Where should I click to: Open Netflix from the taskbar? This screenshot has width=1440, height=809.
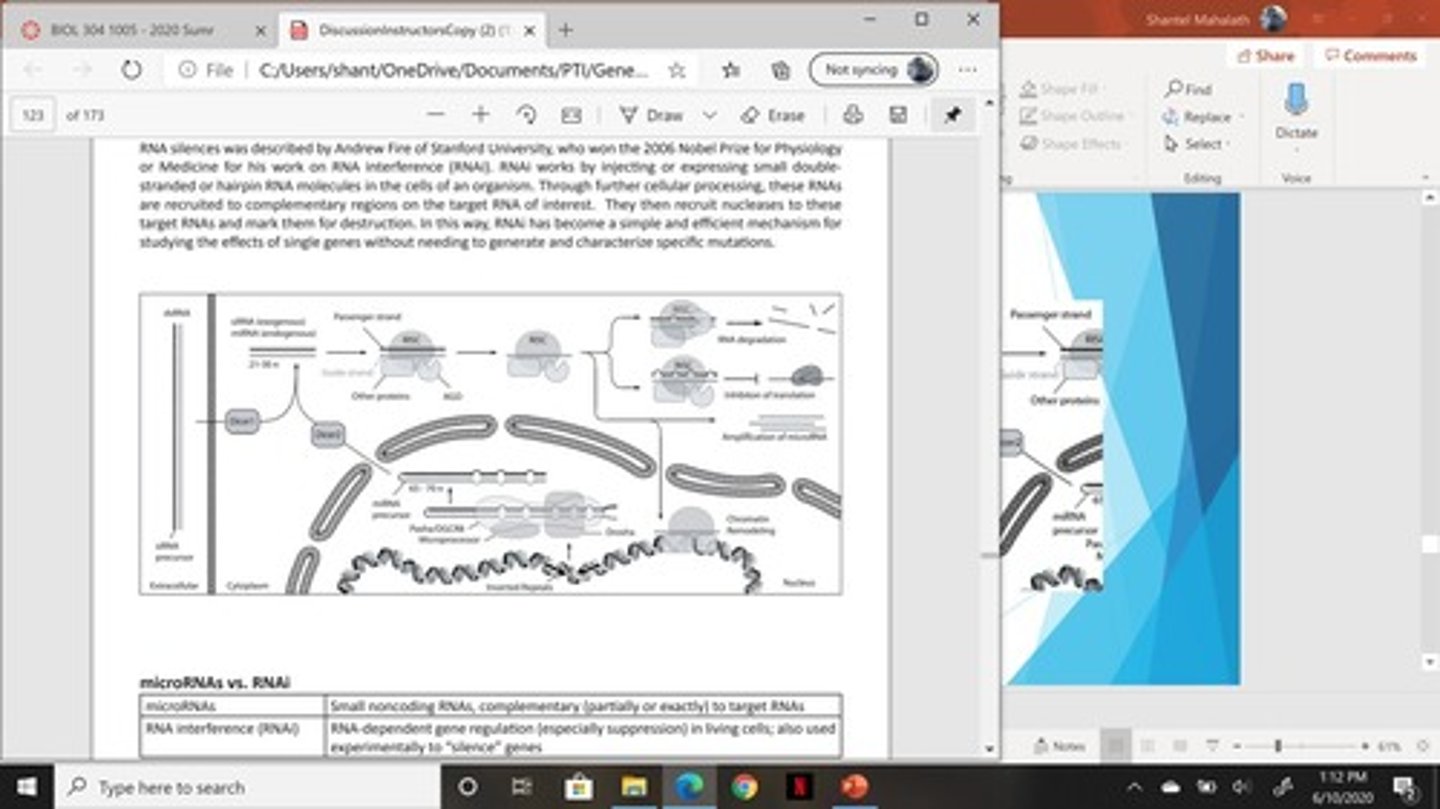(798, 787)
